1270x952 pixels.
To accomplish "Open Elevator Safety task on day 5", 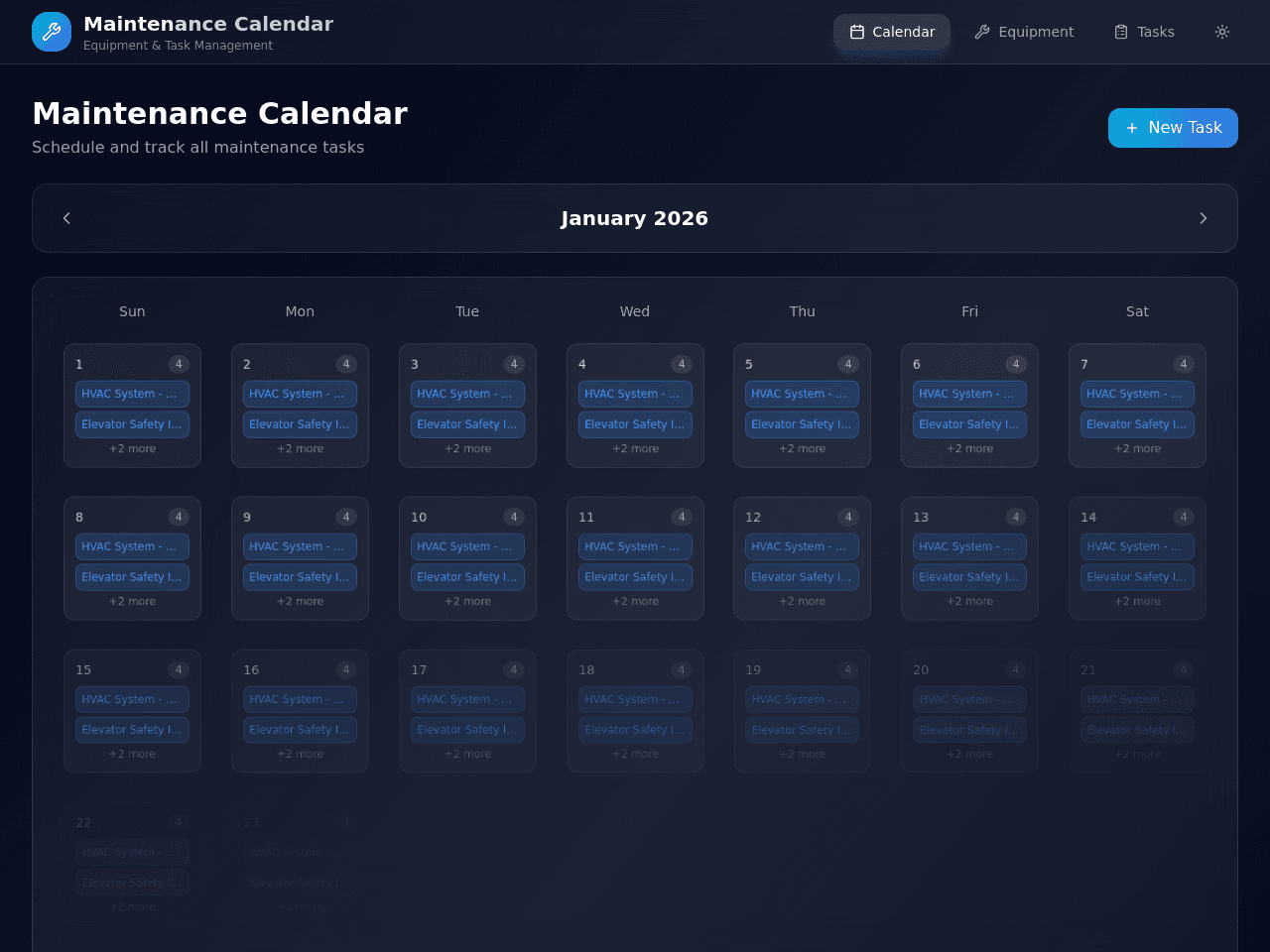I will pos(802,424).
